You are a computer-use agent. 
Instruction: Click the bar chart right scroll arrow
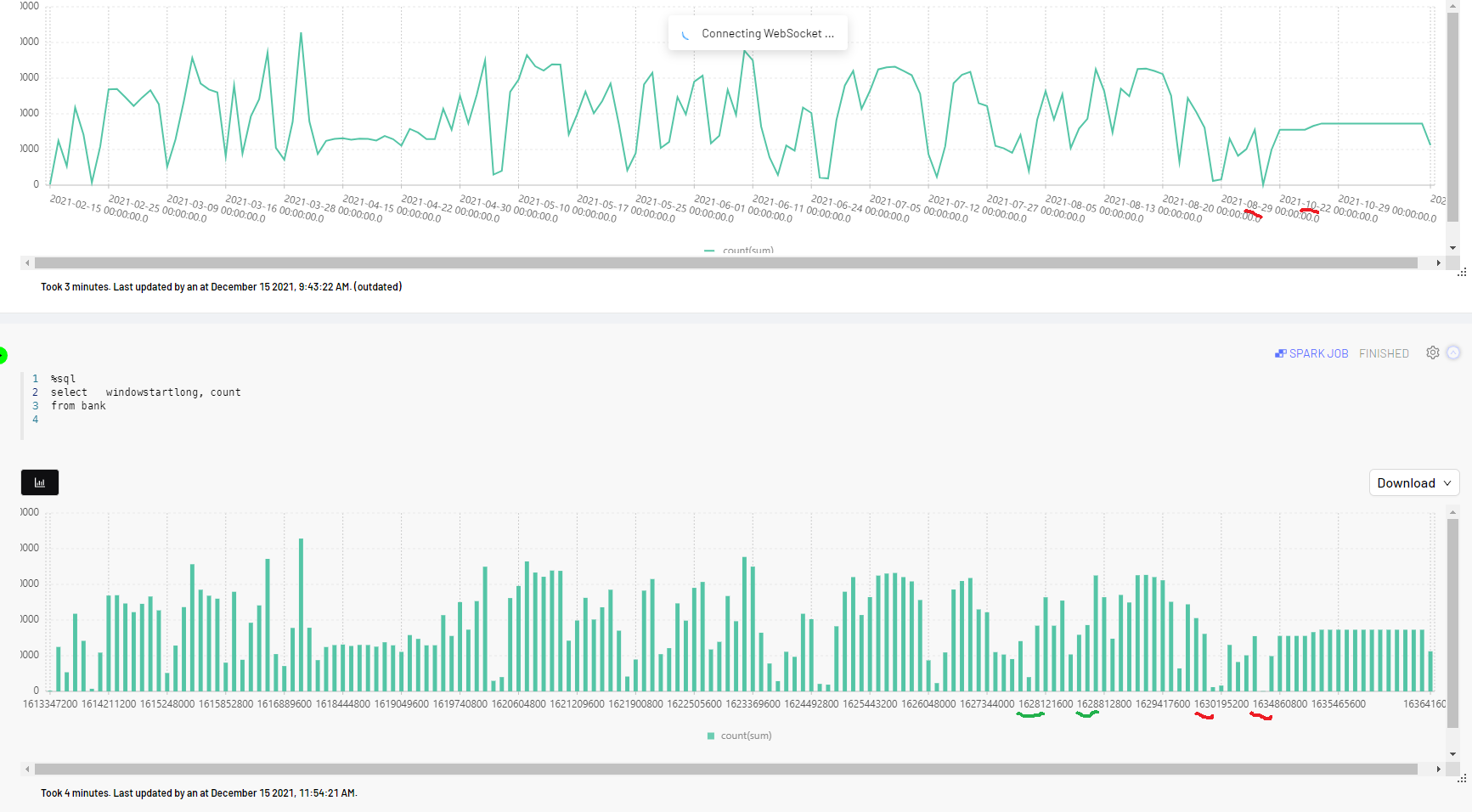[1438, 769]
